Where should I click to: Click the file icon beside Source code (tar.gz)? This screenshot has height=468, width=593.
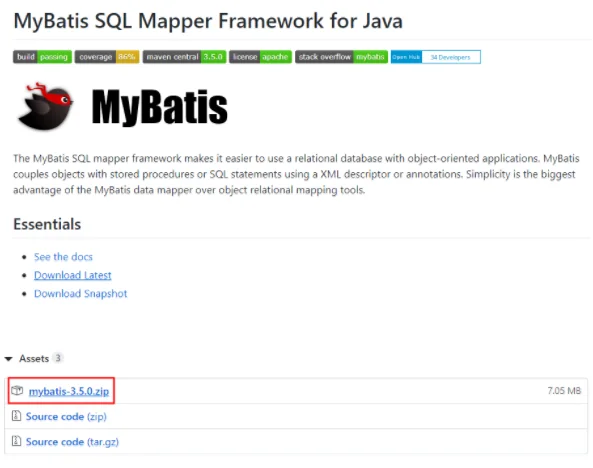pyautogui.click(x=16, y=441)
